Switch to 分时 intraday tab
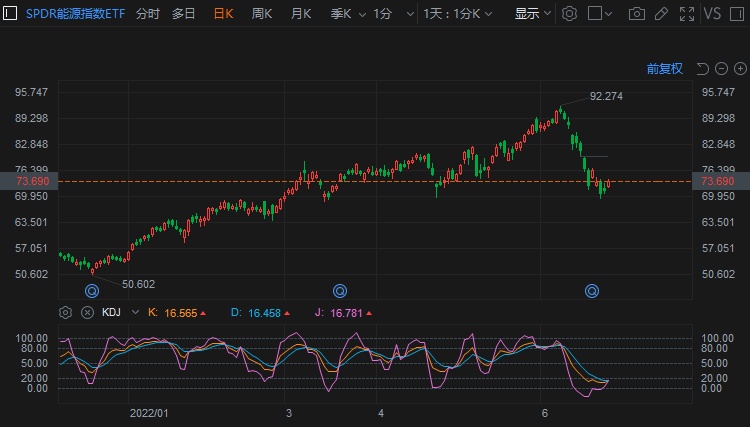750x427 pixels. tap(147, 14)
